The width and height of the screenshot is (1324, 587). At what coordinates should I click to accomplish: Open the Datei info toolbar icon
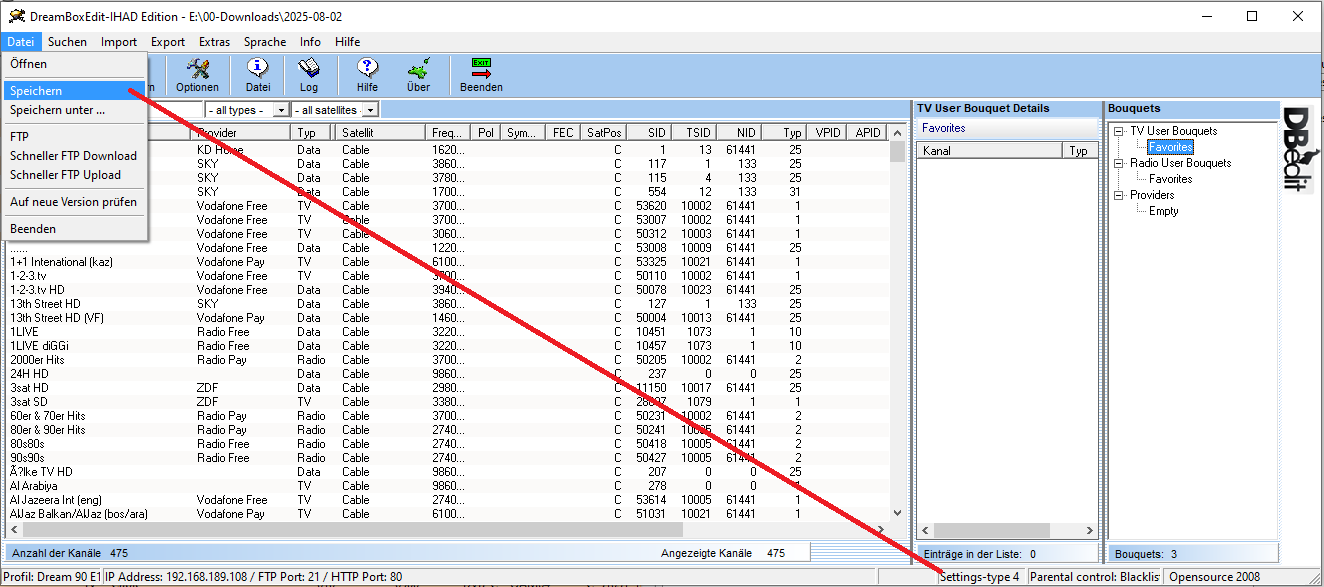[258, 68]
